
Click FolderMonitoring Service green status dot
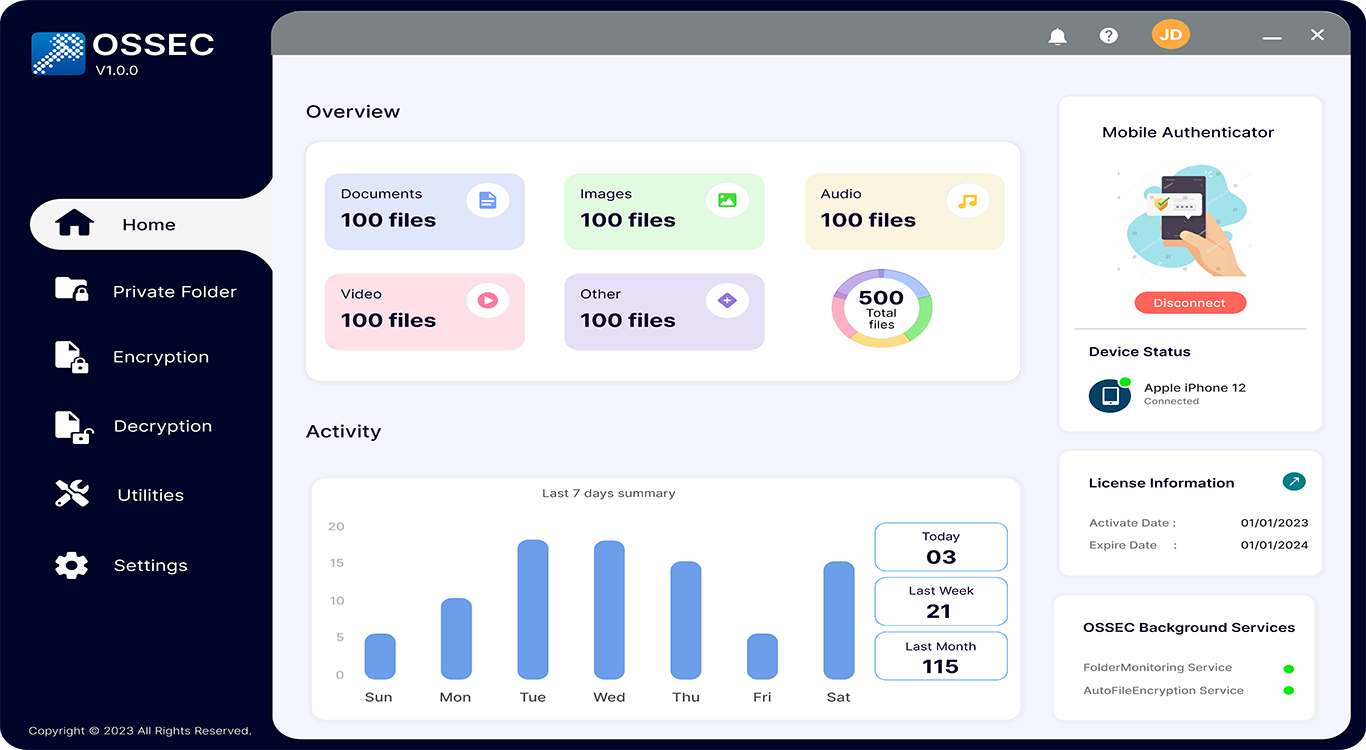coord(1288,669)
